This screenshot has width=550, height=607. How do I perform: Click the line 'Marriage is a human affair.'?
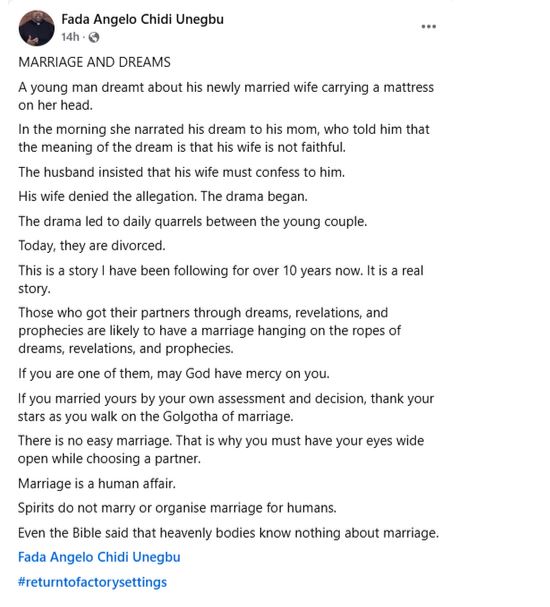(x=97, y=484)
